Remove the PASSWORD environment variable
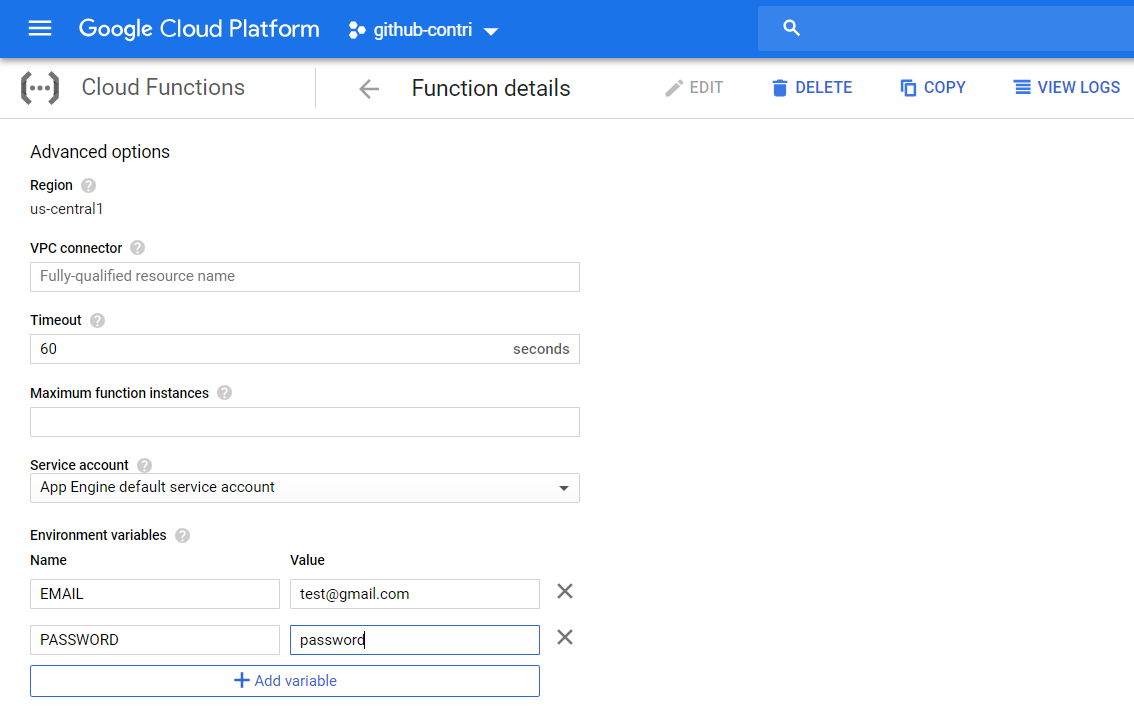 click(564, 637)
